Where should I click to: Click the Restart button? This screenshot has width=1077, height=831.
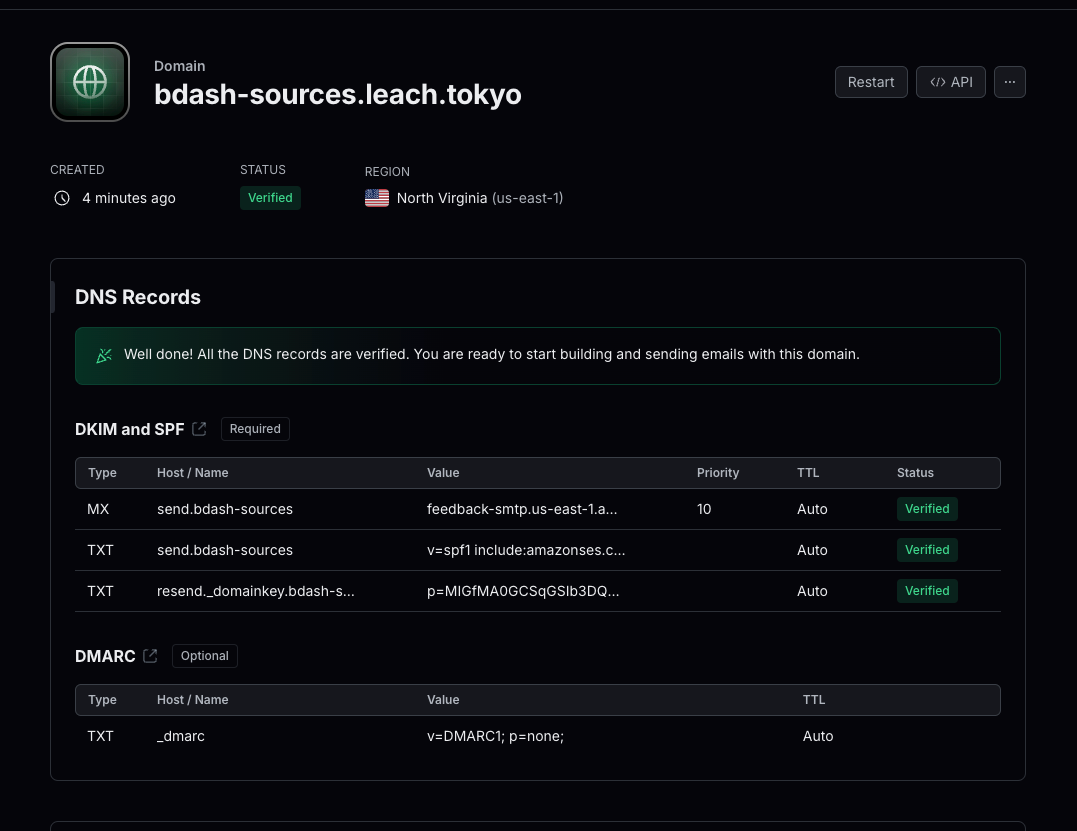click(870, 82)
